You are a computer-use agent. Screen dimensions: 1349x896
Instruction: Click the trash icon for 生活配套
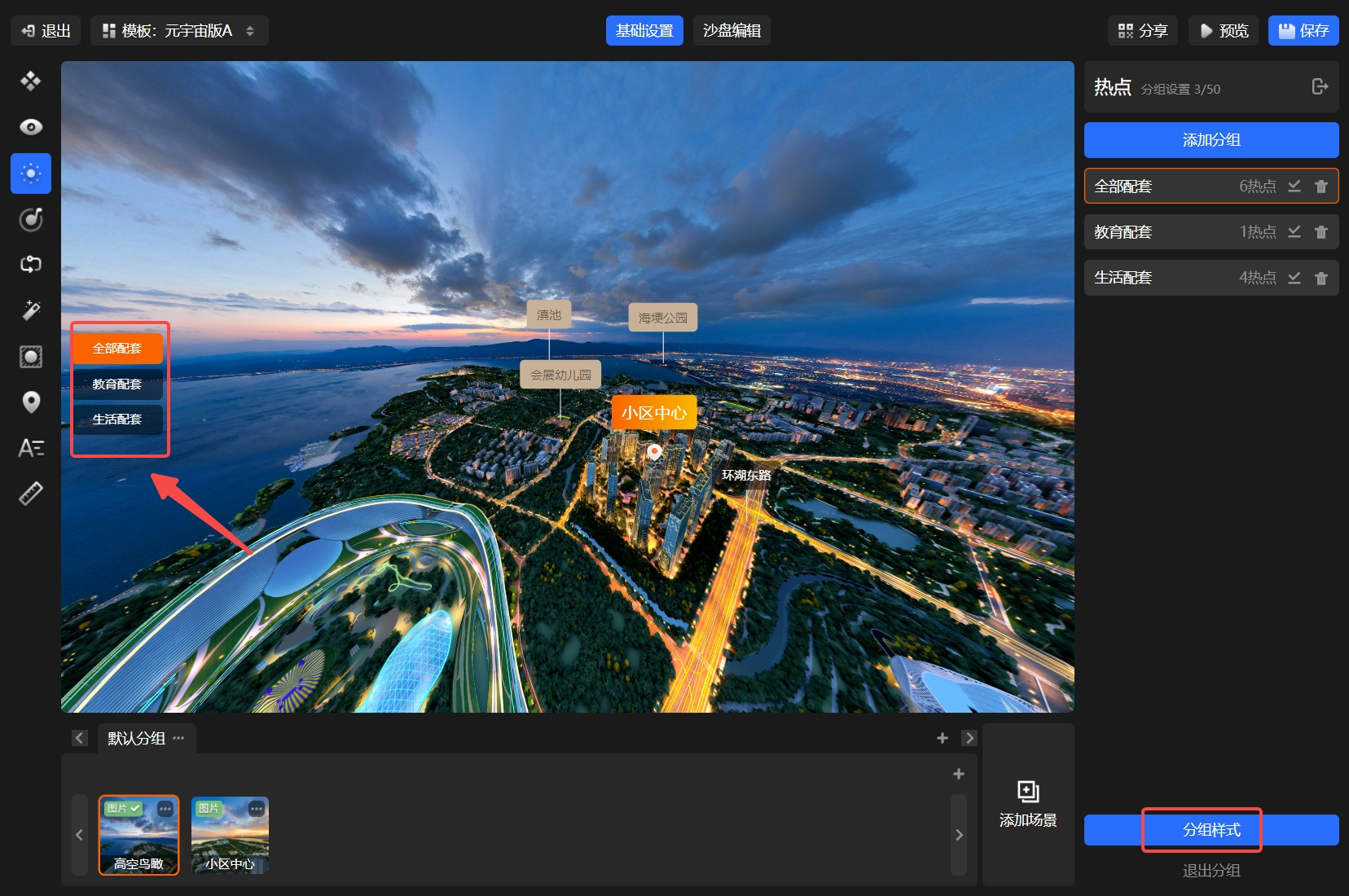pyautogui.click(x=1320, y=278)
